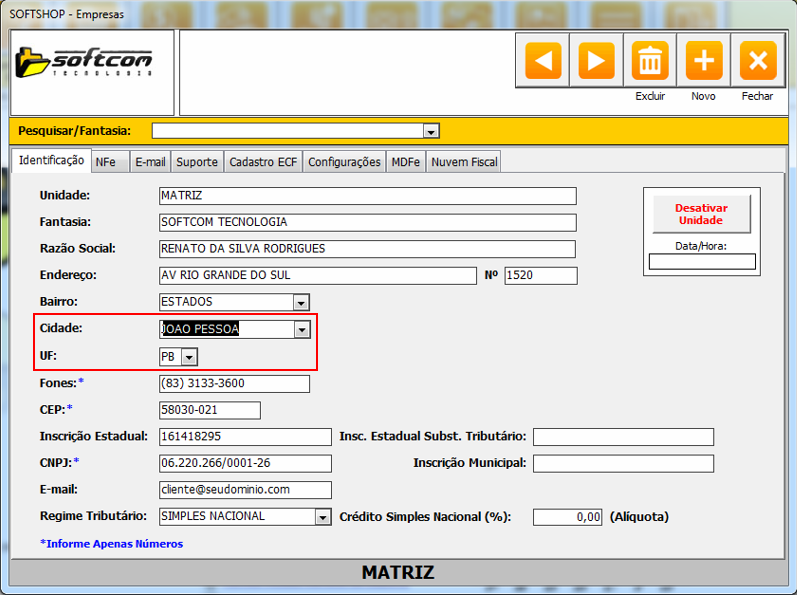Switch to the Nuvem Fiscal tab

pos(463,162)
